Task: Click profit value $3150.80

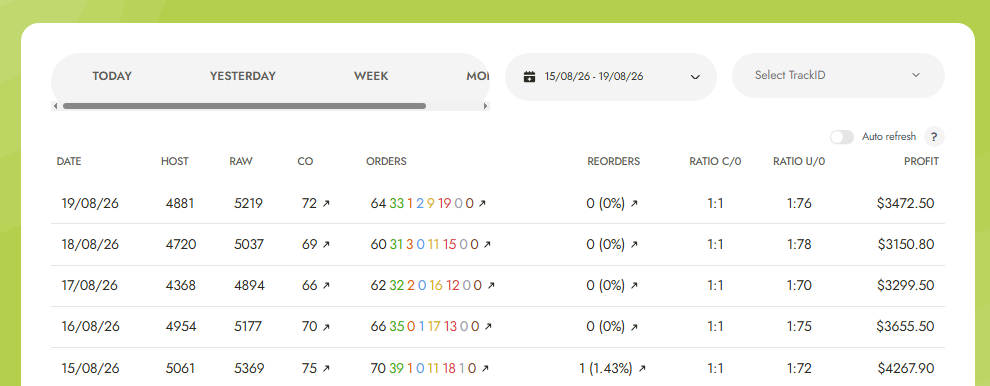Action: click(905, 244)
